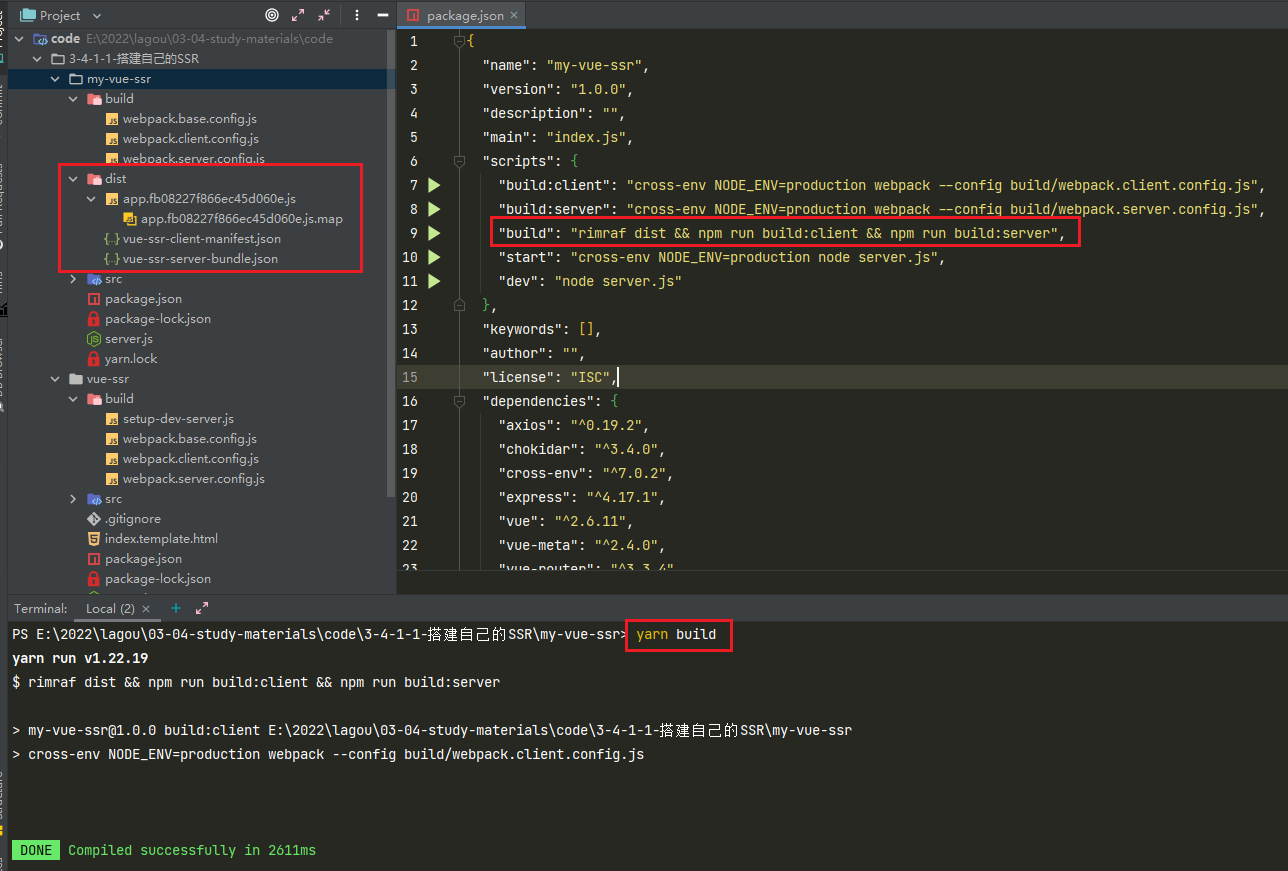1288x871 pixels.
Task: Collapse the dist folder
Action: coord(73,179)
